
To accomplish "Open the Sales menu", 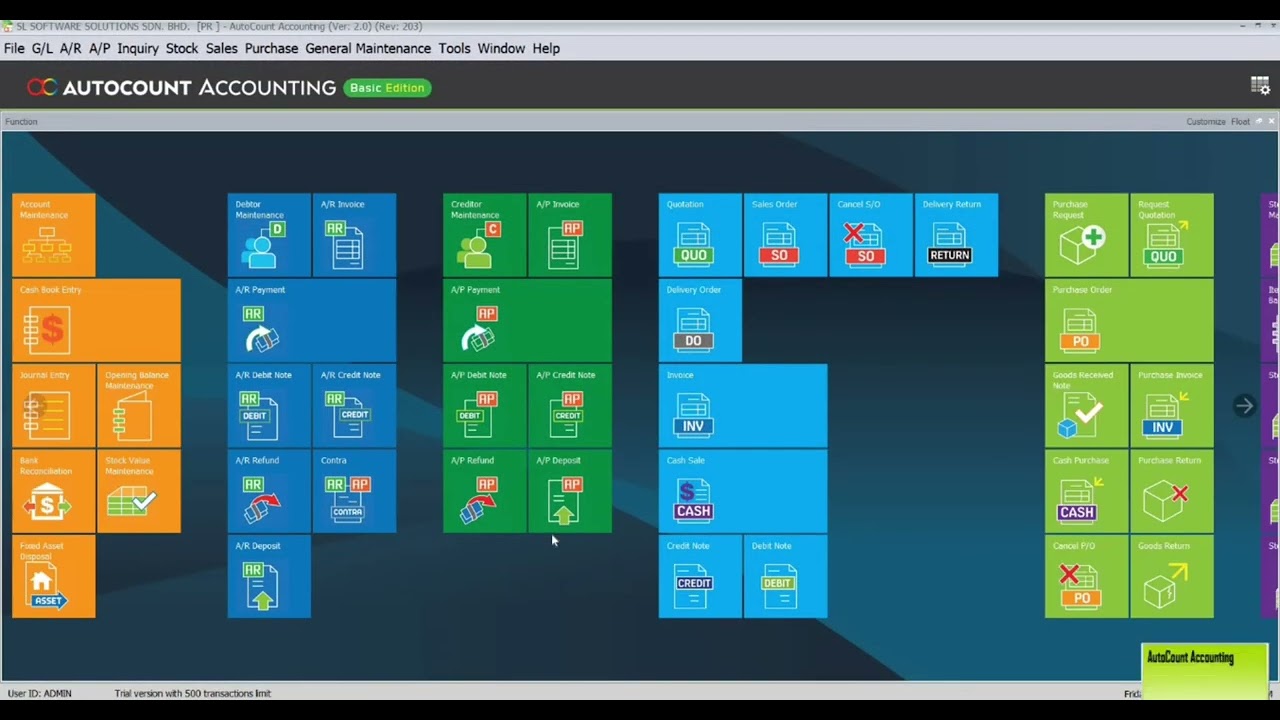I will (x=222, y=48).
